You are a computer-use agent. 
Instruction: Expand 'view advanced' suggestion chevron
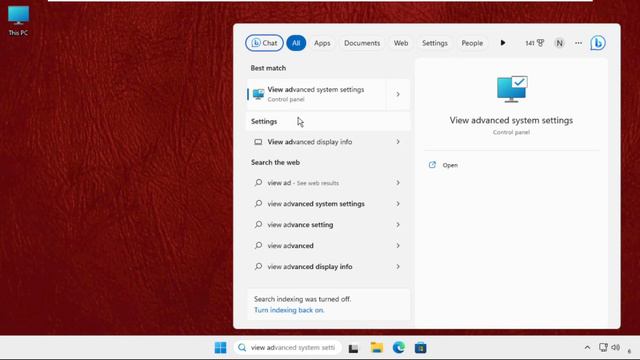click(398, 246)
